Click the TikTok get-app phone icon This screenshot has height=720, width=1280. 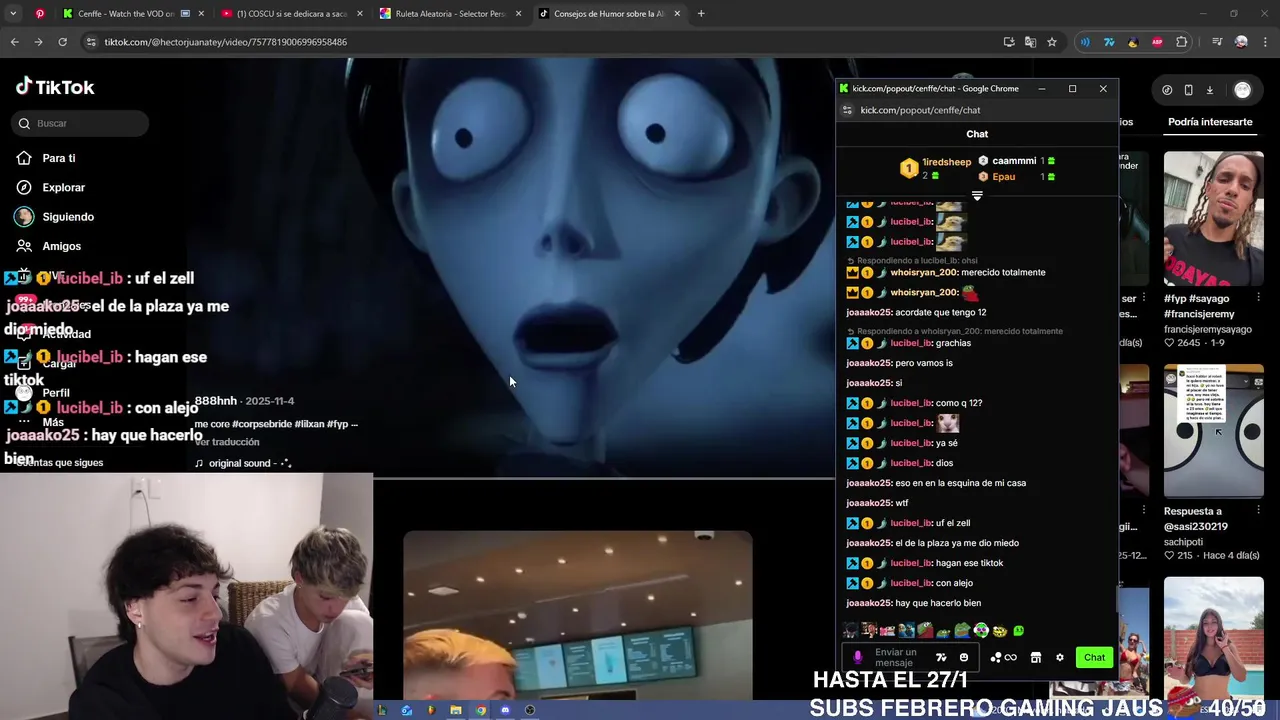click(1188, 90)
